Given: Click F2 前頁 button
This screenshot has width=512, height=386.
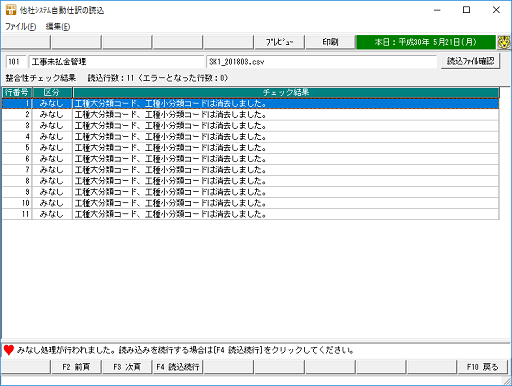Looking at the screenshot, I should coord(76,367).
